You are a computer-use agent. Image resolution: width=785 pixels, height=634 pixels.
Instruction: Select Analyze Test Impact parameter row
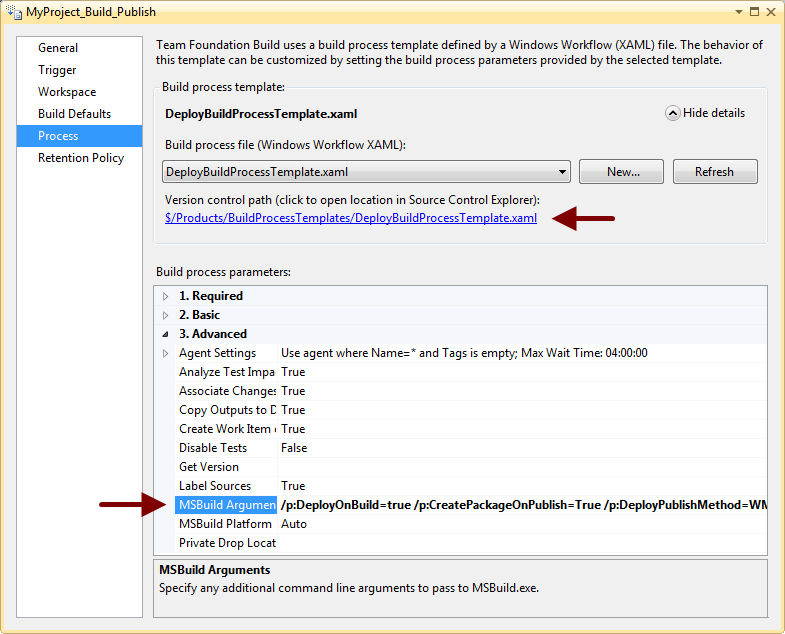point(226,372)
